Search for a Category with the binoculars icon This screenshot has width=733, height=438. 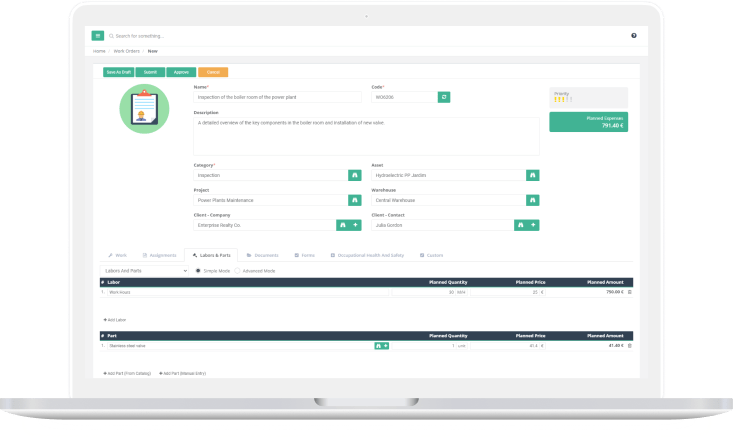point(353,175)
